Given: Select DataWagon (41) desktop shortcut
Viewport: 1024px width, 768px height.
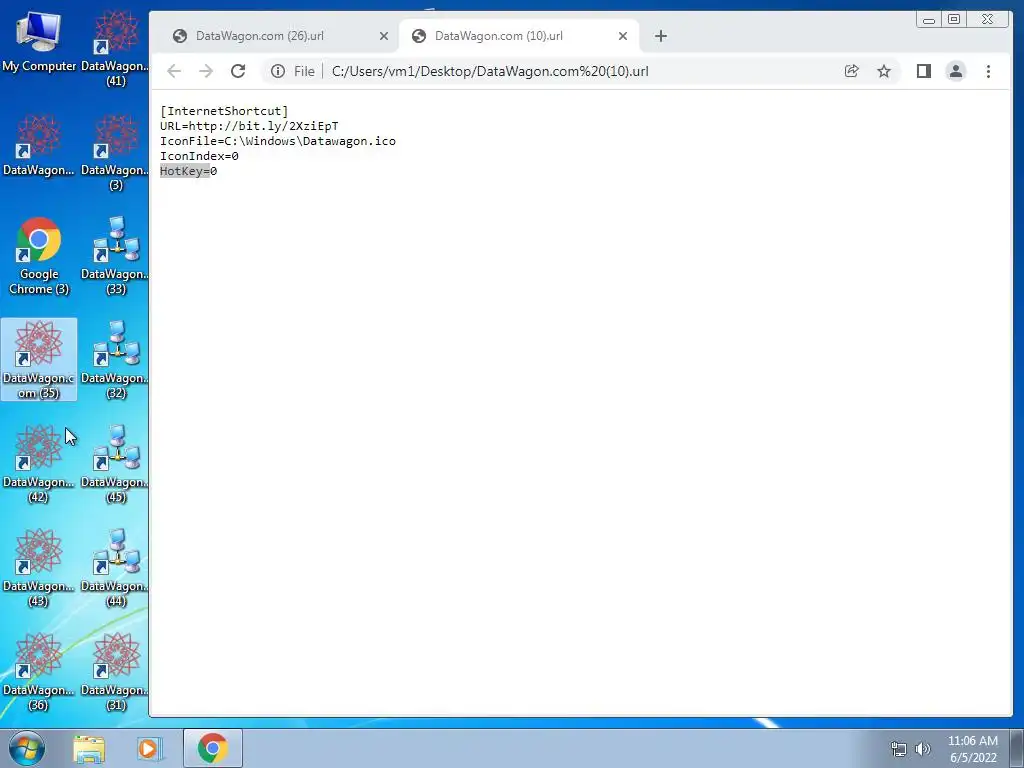Looking at the screenshot, I should coord(116,48).
